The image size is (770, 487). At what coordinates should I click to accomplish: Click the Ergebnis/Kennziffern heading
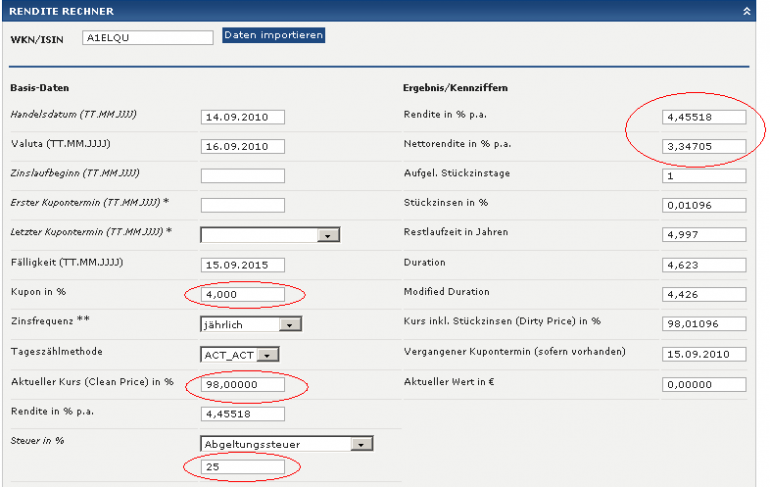tap(455, 88)
